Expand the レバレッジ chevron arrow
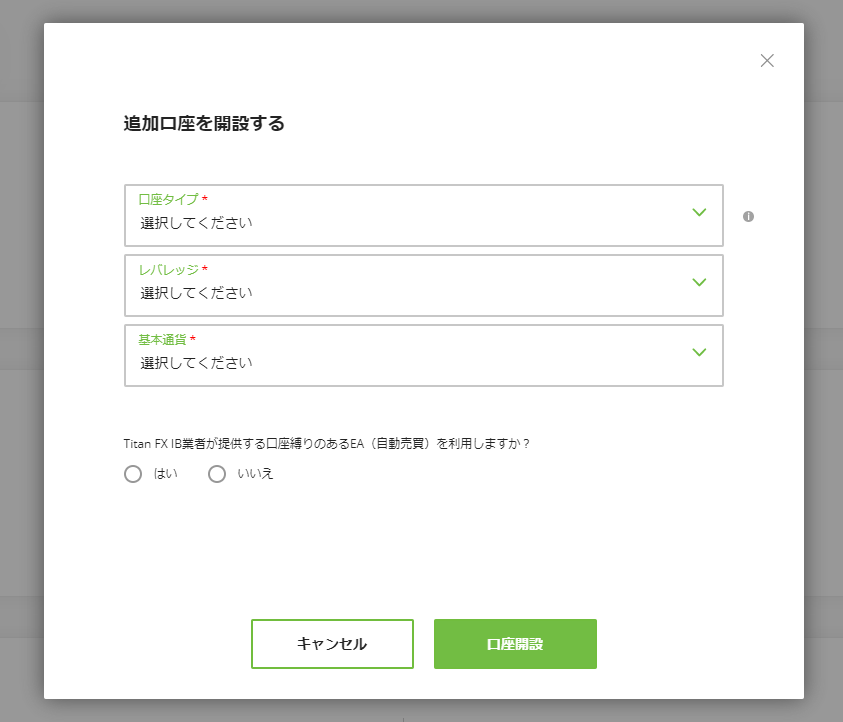Viewport: 843px width, 722px height. coord(699,282)
